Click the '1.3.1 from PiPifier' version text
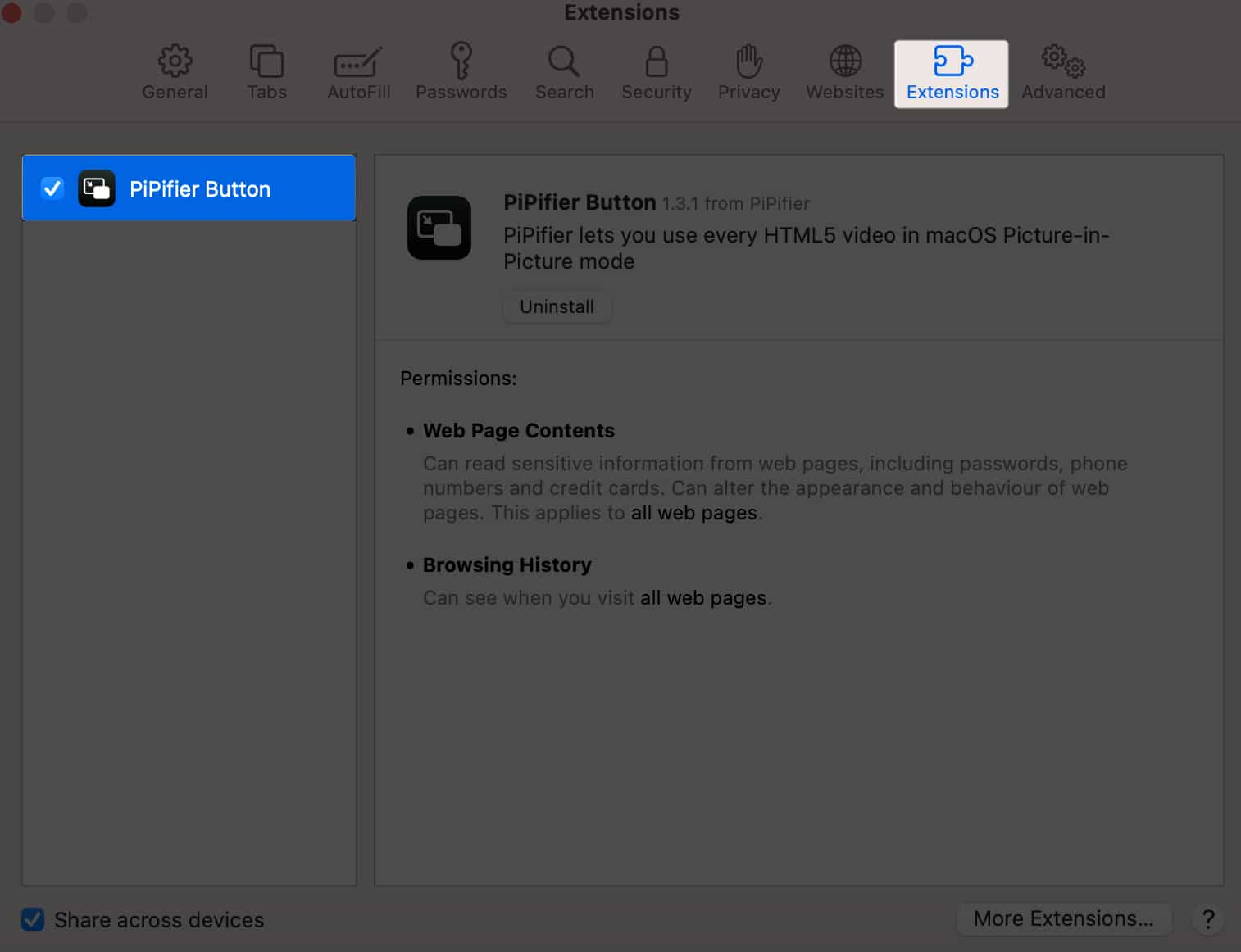The height and width of the screenshot is (952, 1241). click(736, 203)
